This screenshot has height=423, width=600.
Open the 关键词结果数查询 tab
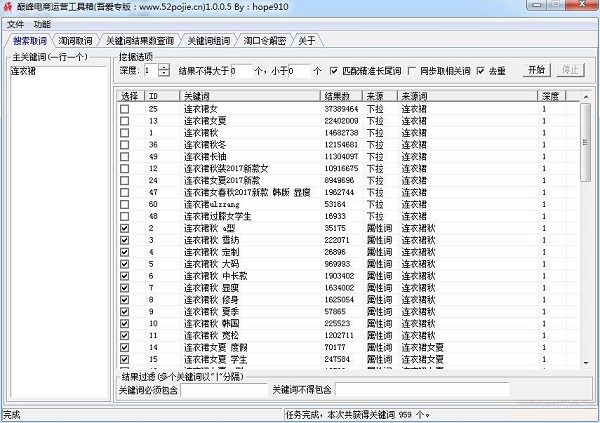140,41
